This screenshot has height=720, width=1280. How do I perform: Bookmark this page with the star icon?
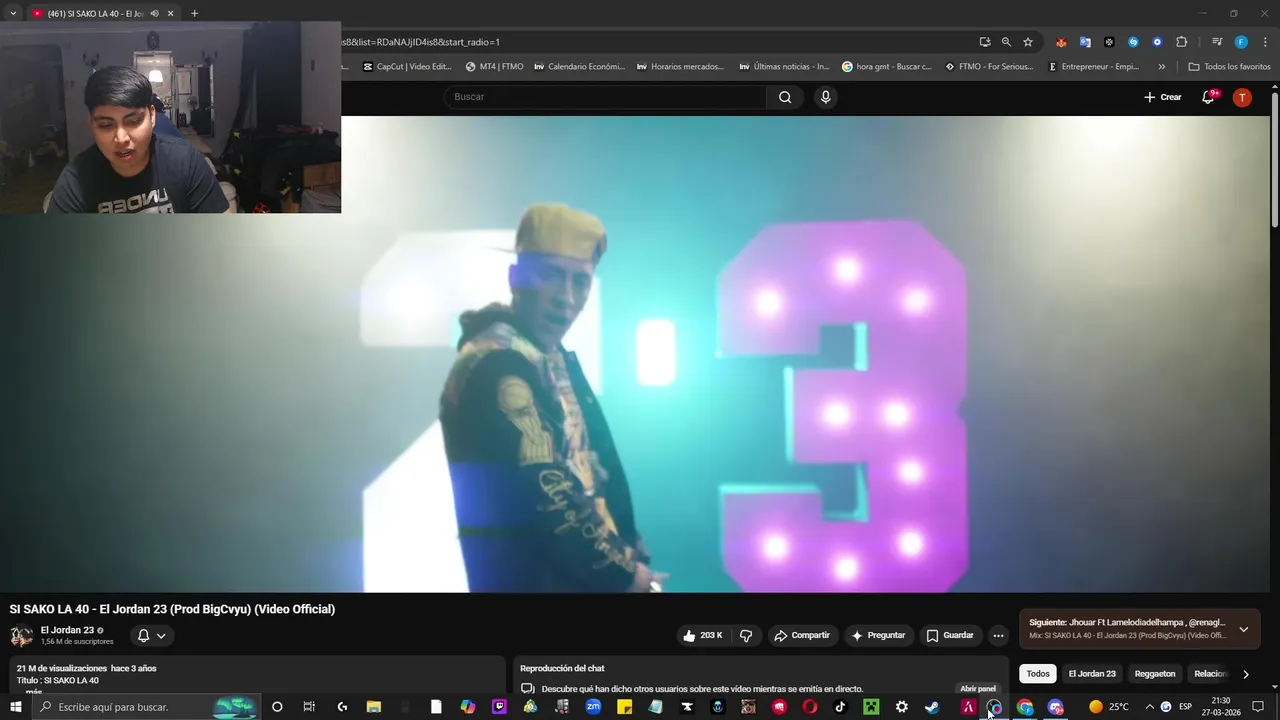click(1027, 42)
